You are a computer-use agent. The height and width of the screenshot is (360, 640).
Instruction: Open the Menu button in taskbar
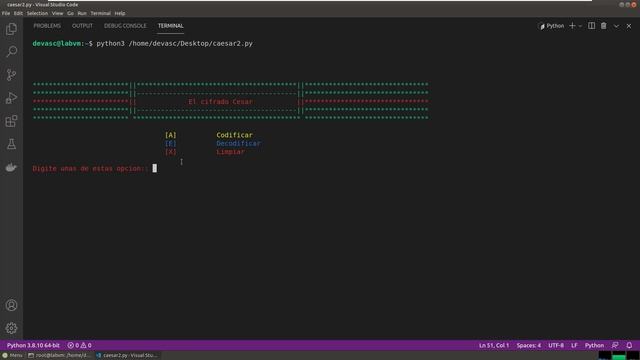tap(13, 356)
